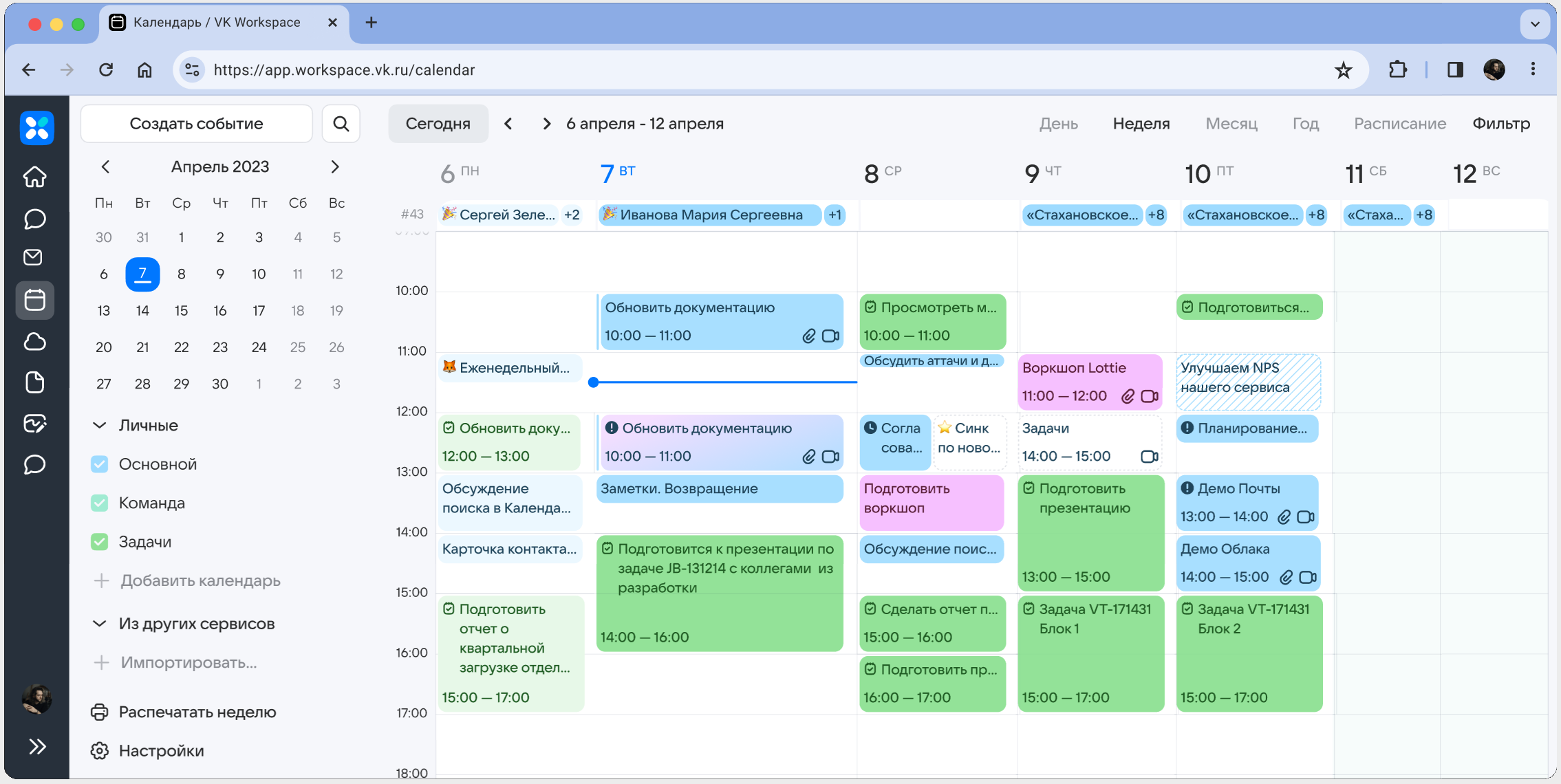Go to next month in mini calendar
1561x784 pixels.
335,167
